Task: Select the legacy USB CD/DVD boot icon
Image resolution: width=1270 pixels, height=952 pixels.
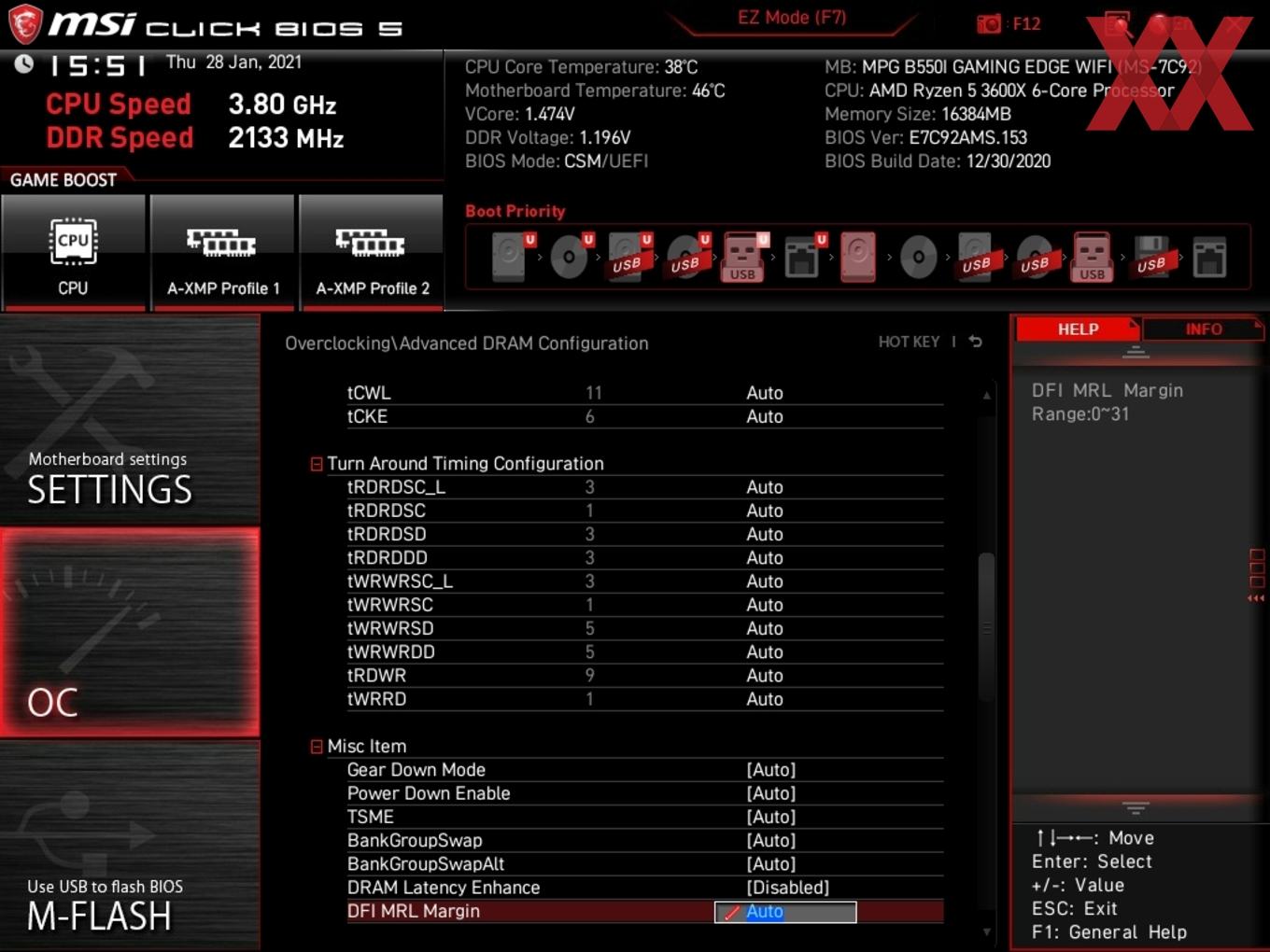Action: 1035,257
